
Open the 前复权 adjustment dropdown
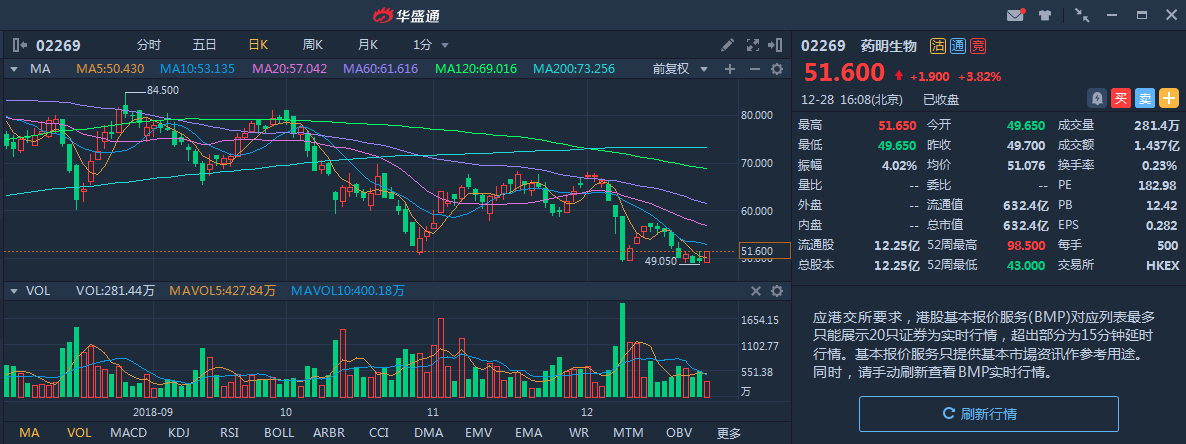point(680,69)
